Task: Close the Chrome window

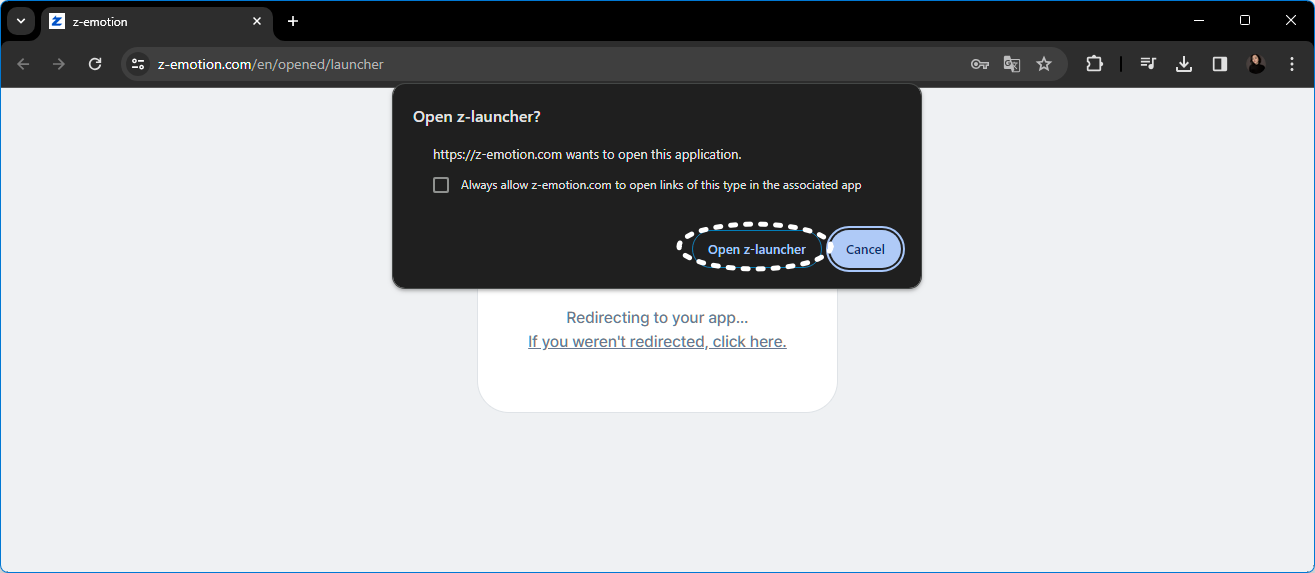Action: (1289, 20)
